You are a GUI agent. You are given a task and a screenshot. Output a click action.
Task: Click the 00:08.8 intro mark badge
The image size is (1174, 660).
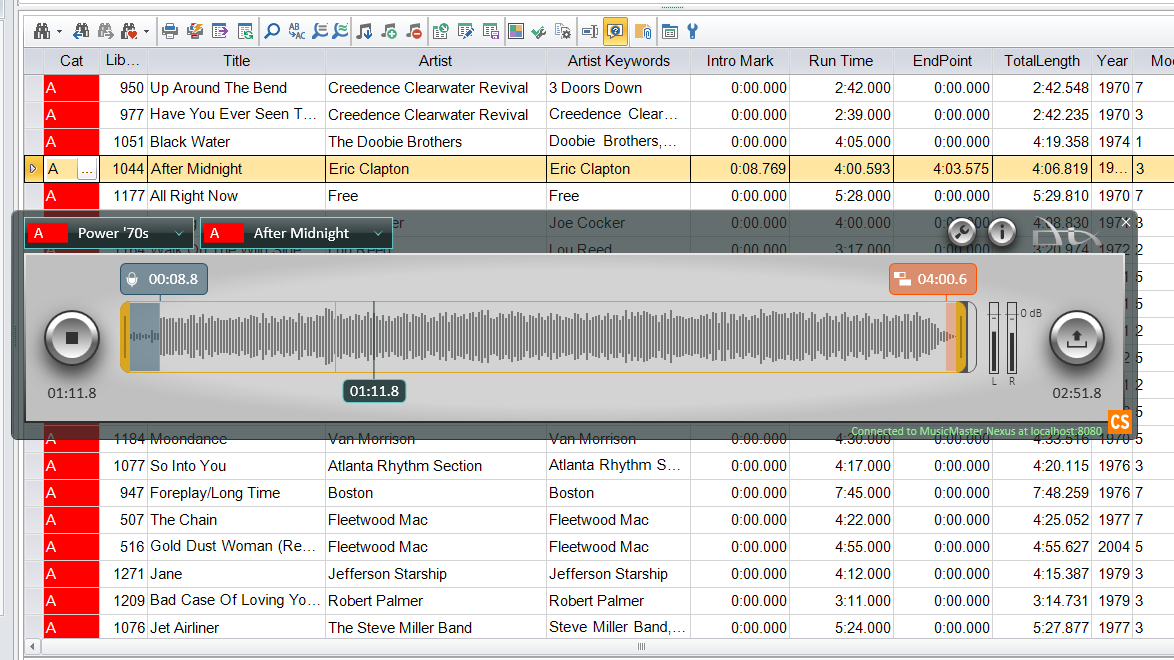point(163,279)
